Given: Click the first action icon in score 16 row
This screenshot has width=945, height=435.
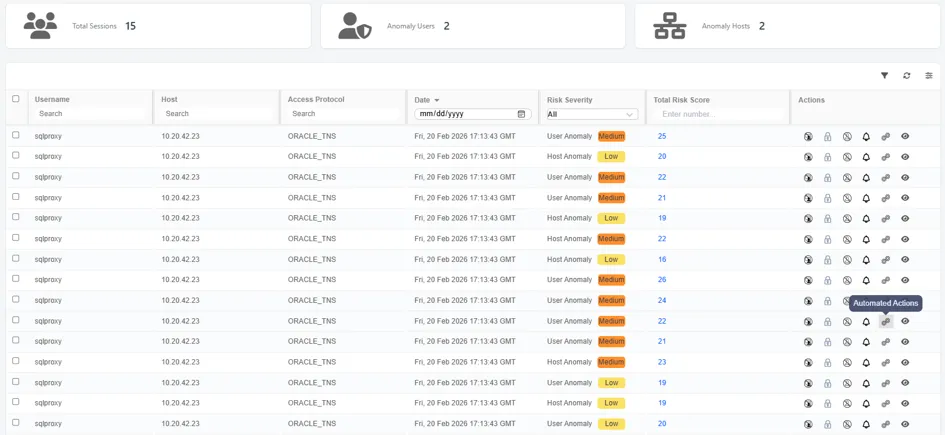Looking at the screenshot, I should 808,260.
